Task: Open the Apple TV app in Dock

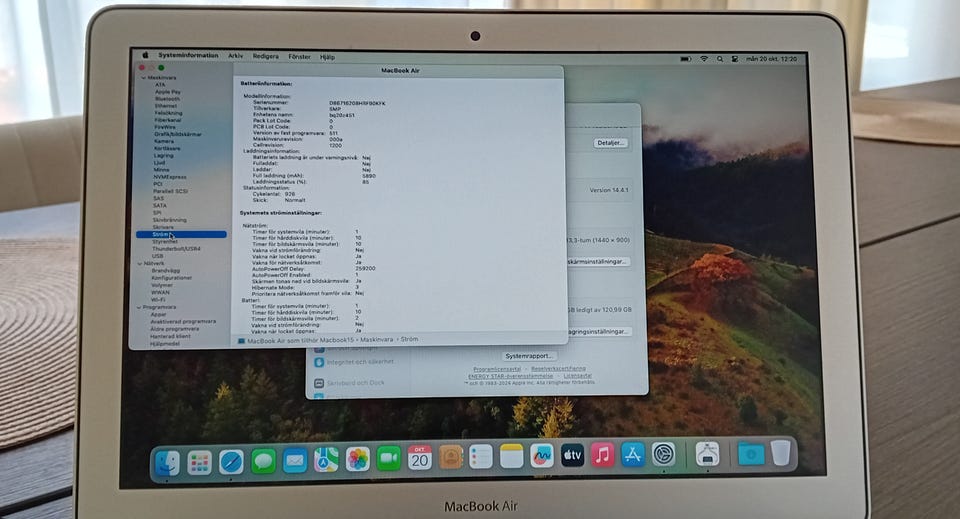Action: point(572,455)
